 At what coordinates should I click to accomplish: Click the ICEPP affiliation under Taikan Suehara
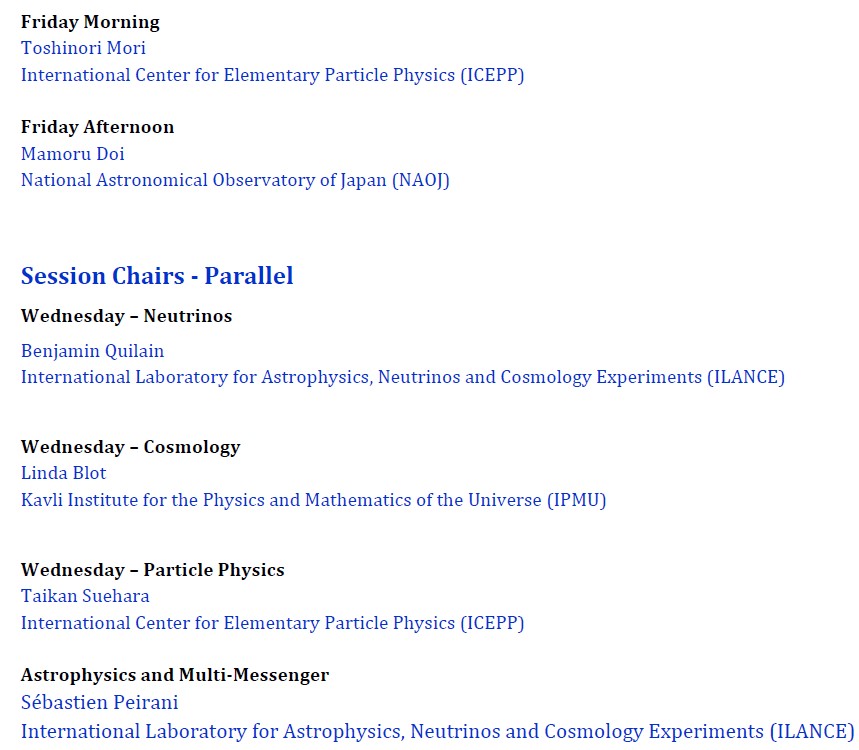pos(272,623)
